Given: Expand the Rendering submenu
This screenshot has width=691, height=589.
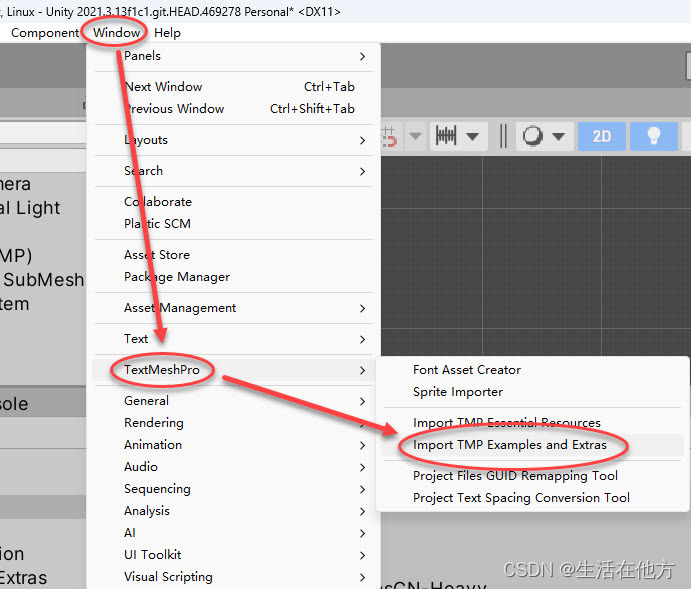Looking at the screenshot, I should pos(234,423).
